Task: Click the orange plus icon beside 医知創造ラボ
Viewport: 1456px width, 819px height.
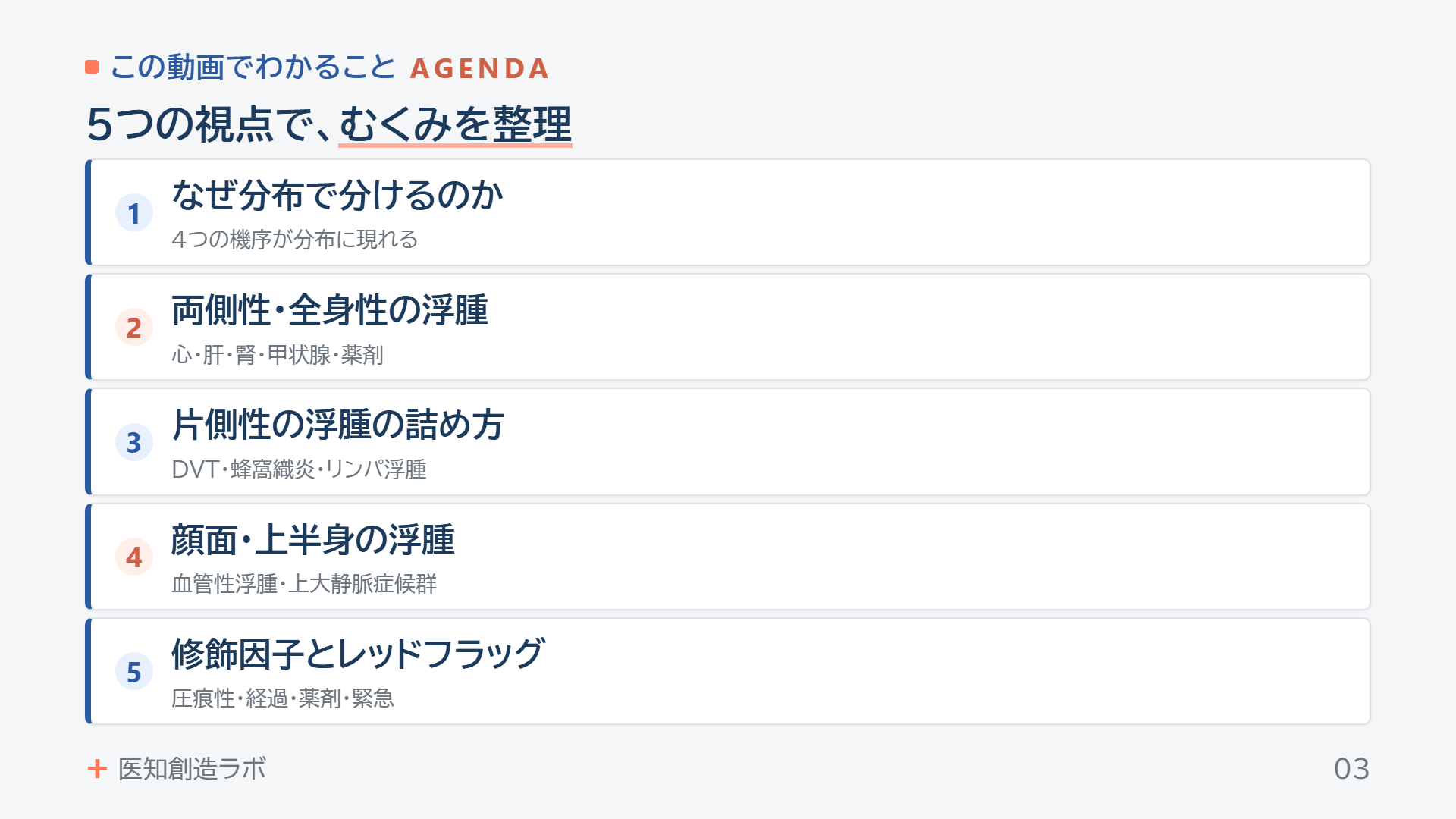Action: (x=97, y=769)
